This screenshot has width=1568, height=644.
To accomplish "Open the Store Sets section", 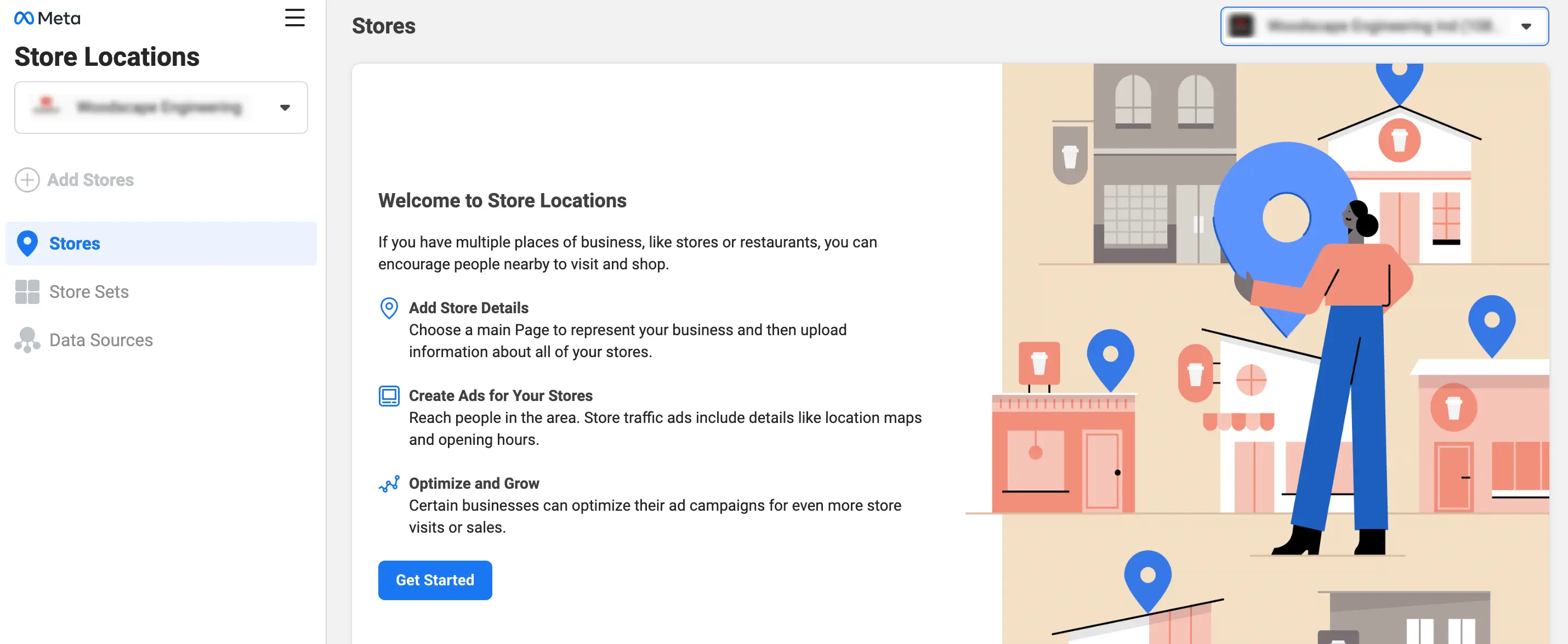I will (x=89, y=292).
